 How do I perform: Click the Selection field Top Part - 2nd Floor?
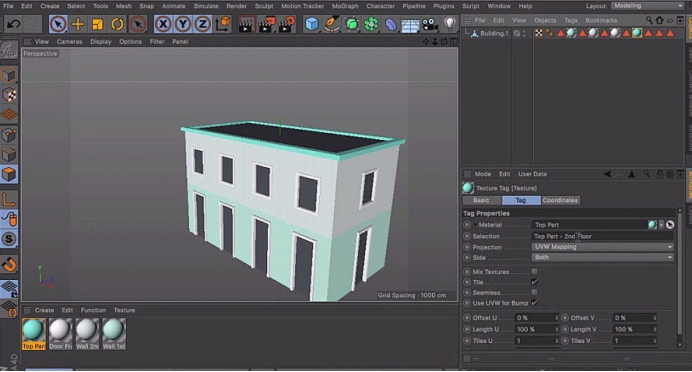tap(602, 237)
